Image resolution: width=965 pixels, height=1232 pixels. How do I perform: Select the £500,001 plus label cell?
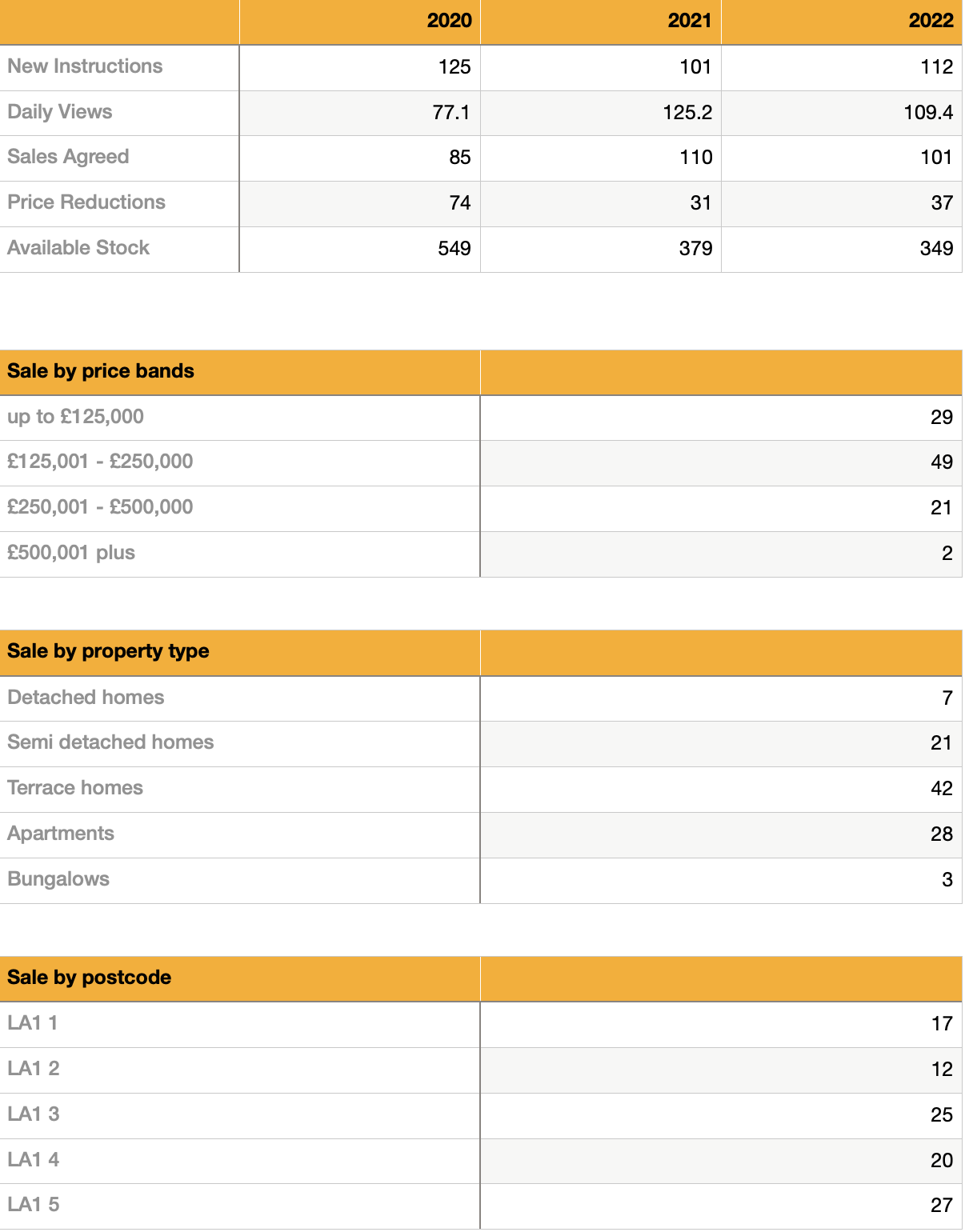71,553
